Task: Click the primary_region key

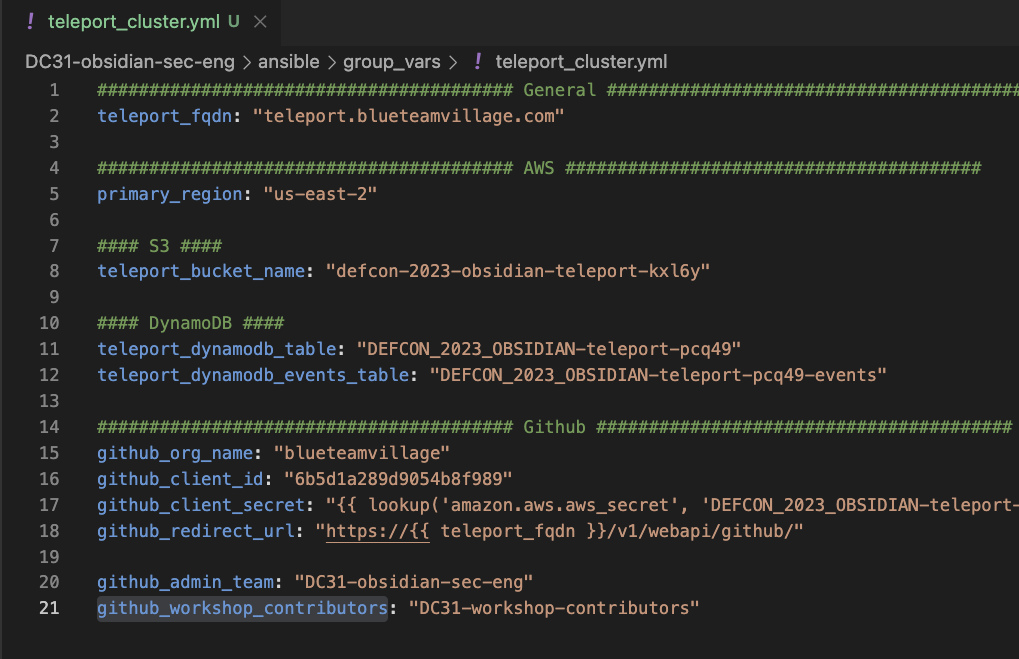Action: pos(170,194)
